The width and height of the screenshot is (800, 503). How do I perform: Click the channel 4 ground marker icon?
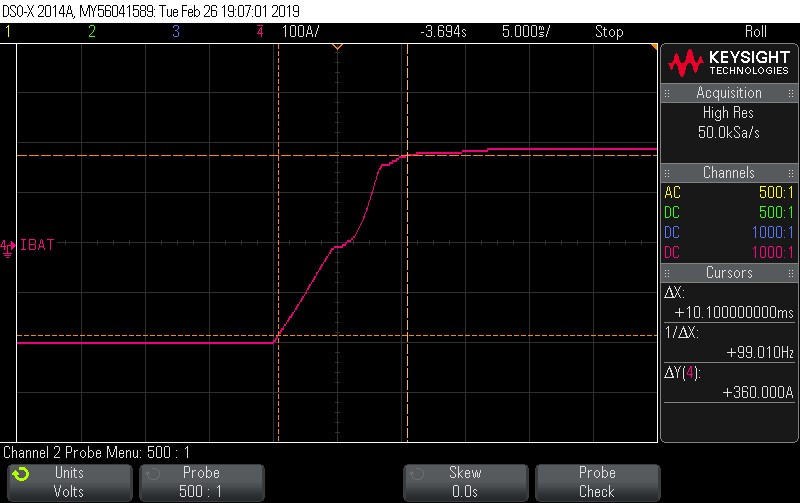[x=8, y=248]
